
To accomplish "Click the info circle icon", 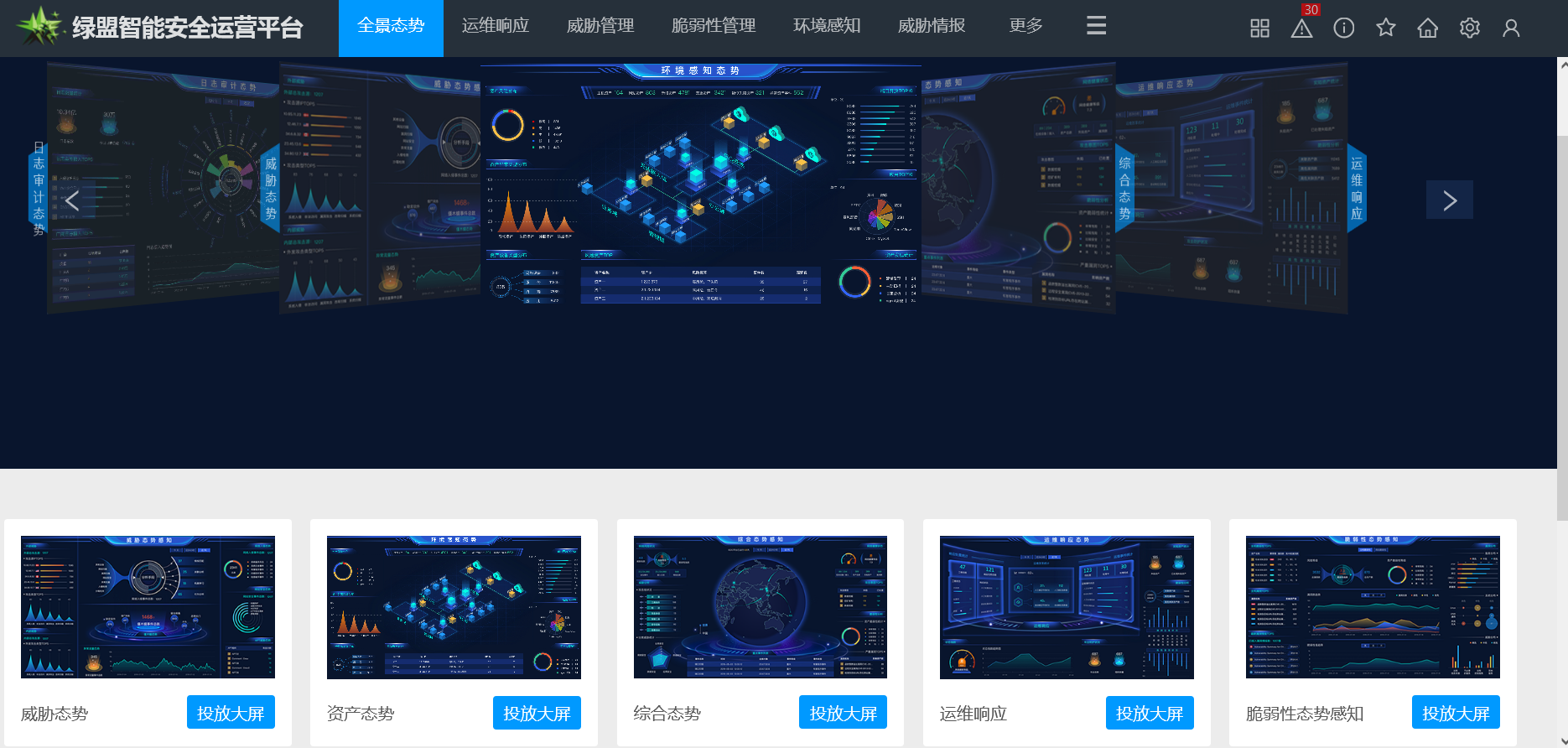I will pos(1343,29).
